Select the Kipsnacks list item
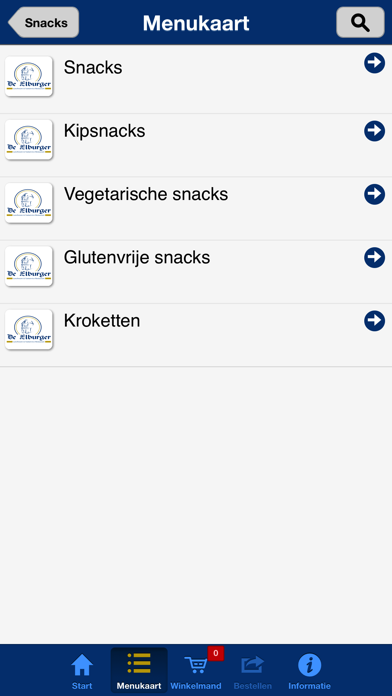This screenshot has height=696, width=392. pos(196,145)
